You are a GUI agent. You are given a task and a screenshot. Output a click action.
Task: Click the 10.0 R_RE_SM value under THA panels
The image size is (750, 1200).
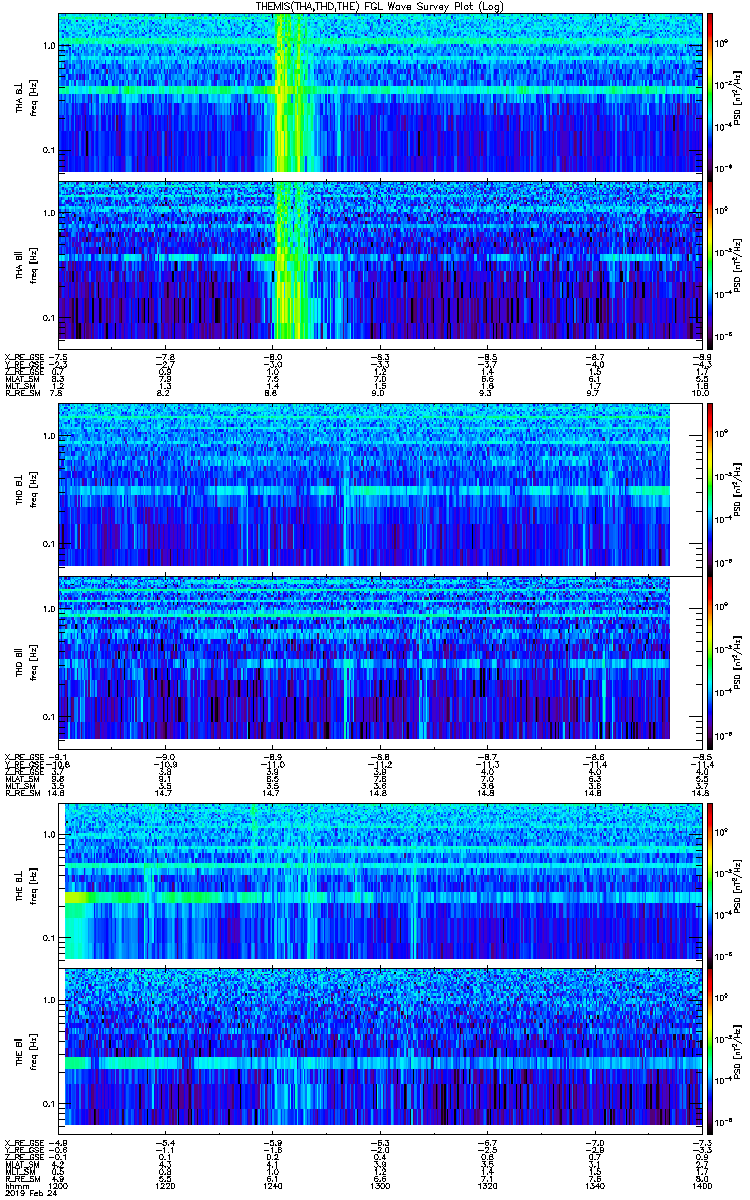701,395
